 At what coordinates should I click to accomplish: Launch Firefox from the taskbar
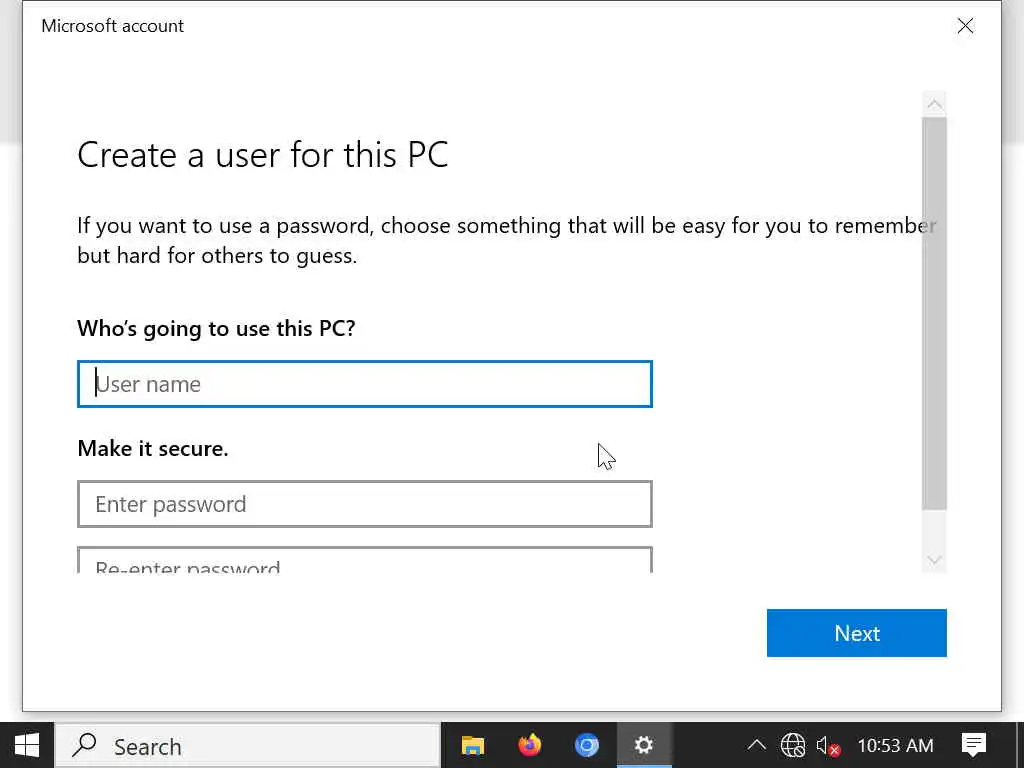pyautogui.click(x=530, y=745)
